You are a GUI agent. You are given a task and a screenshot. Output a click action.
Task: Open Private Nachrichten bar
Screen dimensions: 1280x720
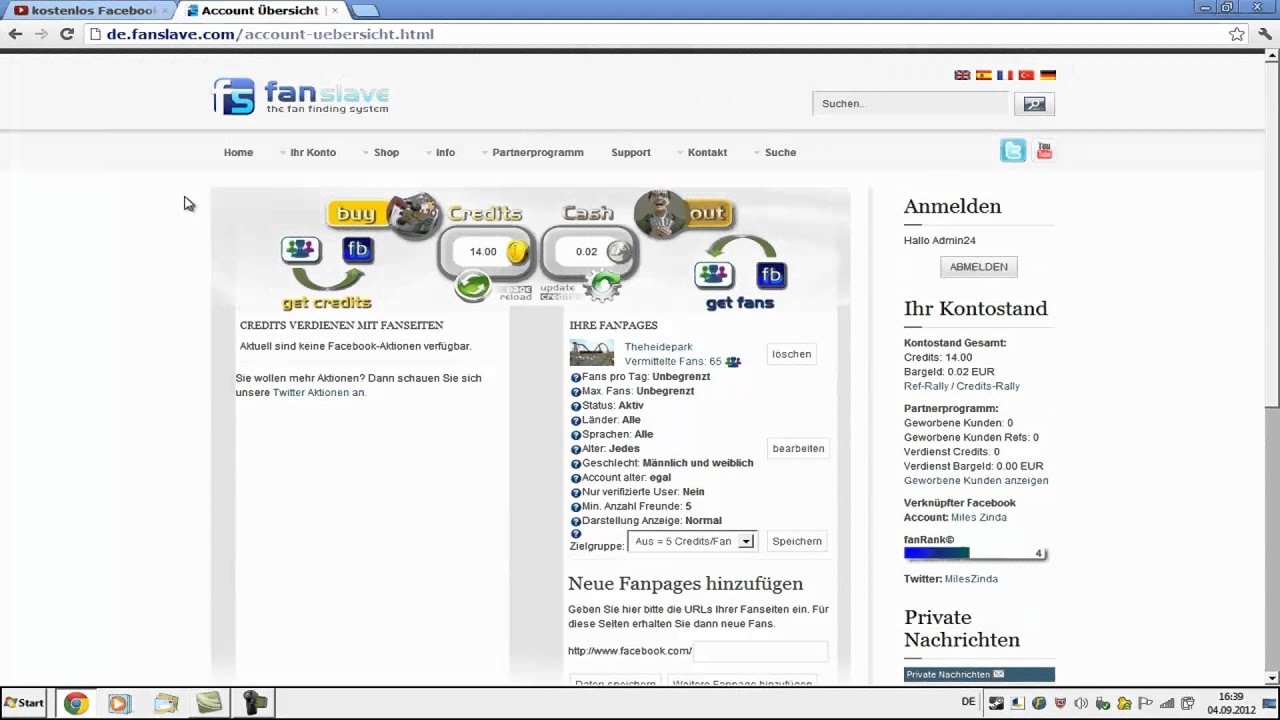click(979, 675)
